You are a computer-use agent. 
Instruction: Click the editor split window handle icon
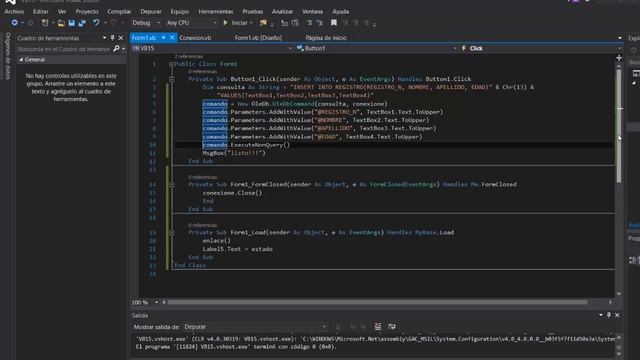pyautogui.click(x=619, y=58)
